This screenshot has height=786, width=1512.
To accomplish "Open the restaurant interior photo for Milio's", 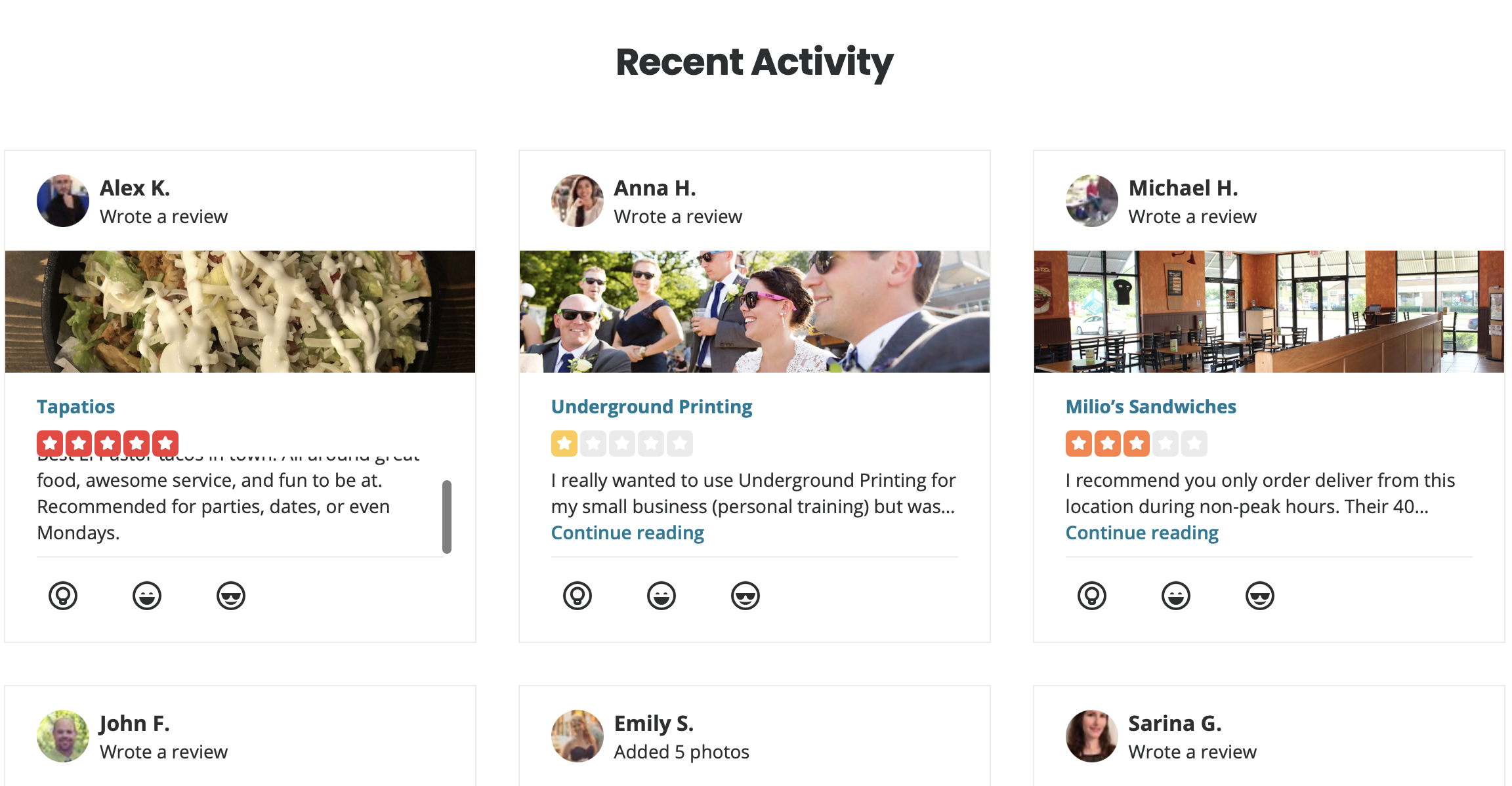I will (x=1269, y=312).
